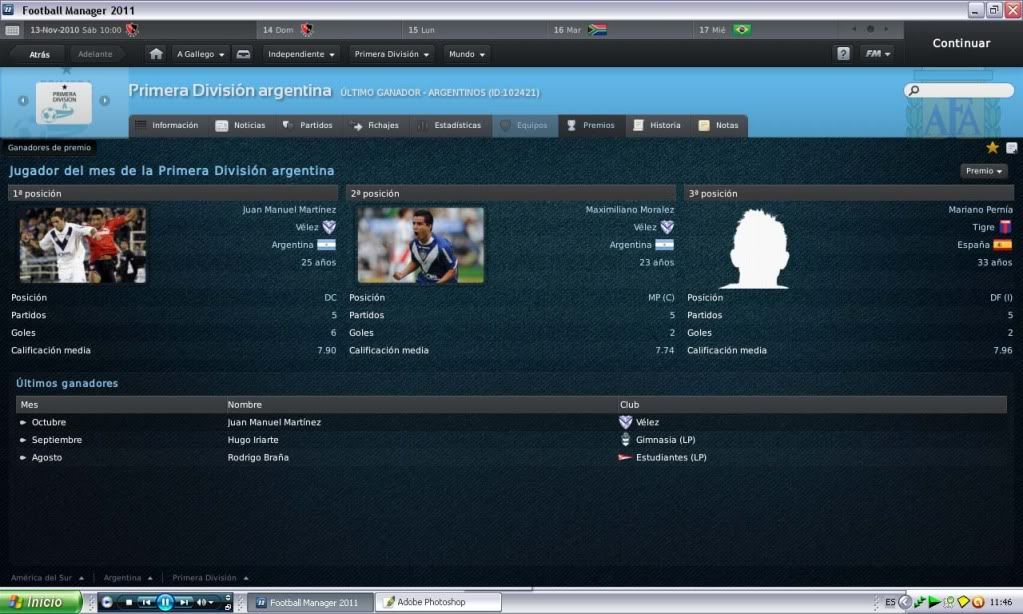Click the Brazil flag on 17 Mié

(742, 30)
